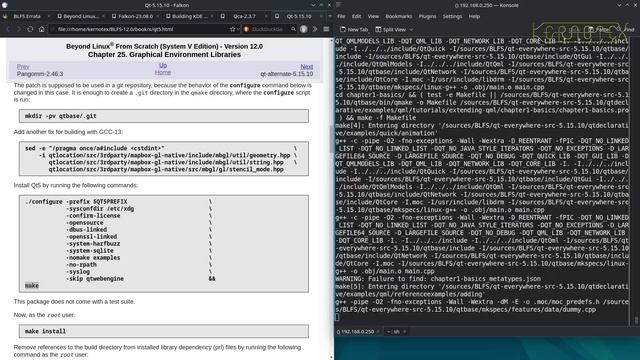The height and width of the screenshot is (360, 640).
Task: Open the Falkon home page button
Action: point(41,29)
